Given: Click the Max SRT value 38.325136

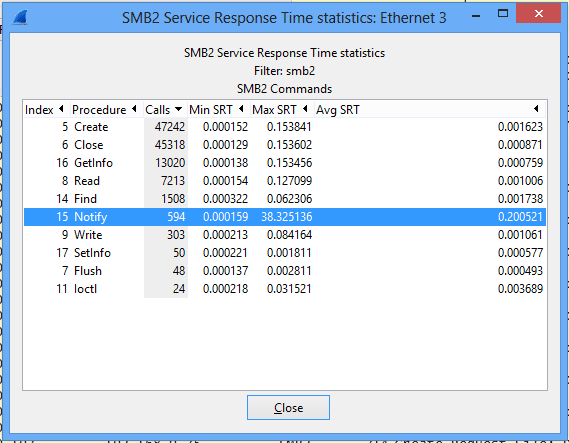Looking at the screenshot, I should coord(287,217).
